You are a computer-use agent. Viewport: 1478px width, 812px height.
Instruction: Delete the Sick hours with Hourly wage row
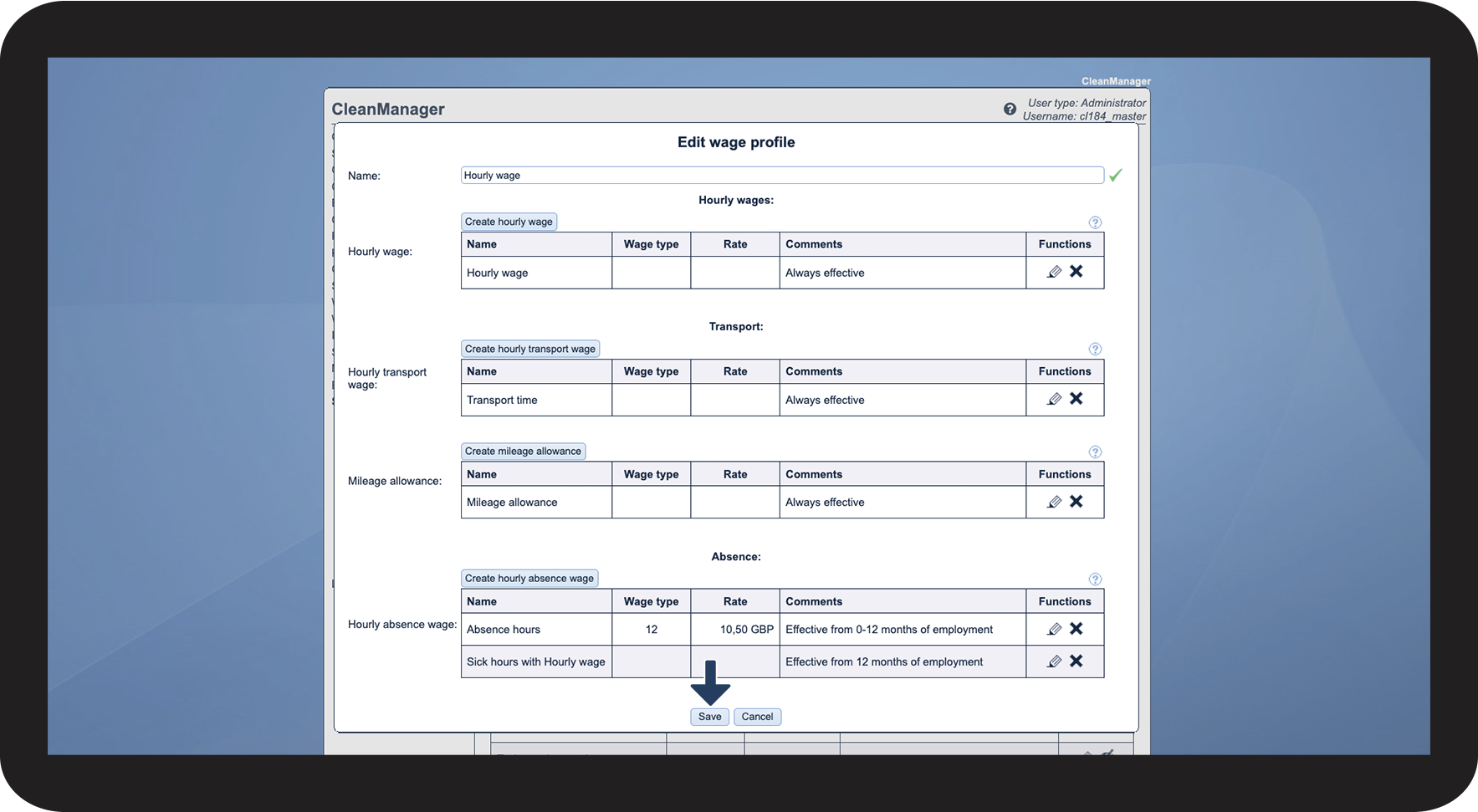pos(1077,661)
